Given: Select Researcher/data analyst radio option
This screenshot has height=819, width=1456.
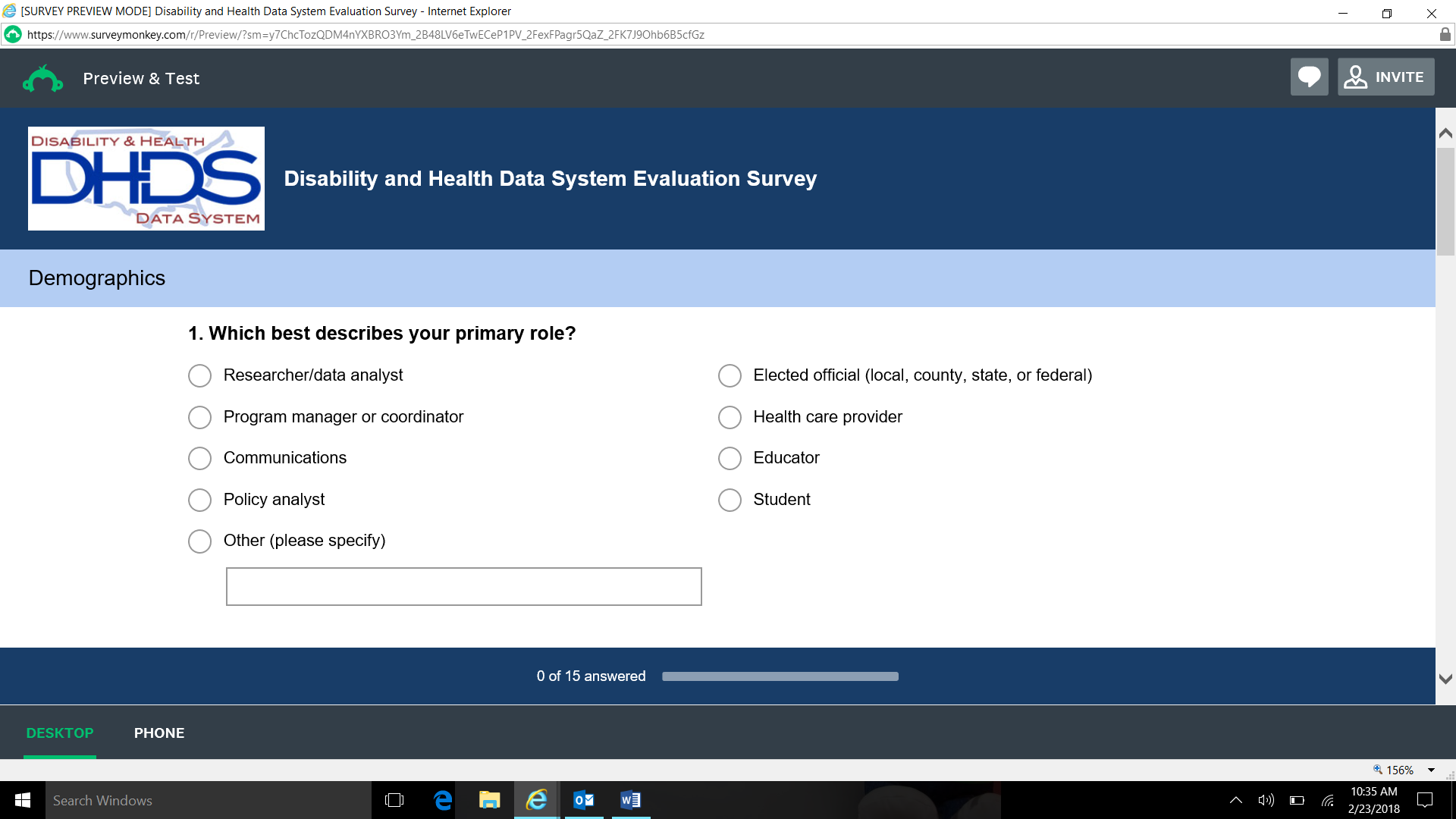Looking at the screenshot, I should point(199,375).
